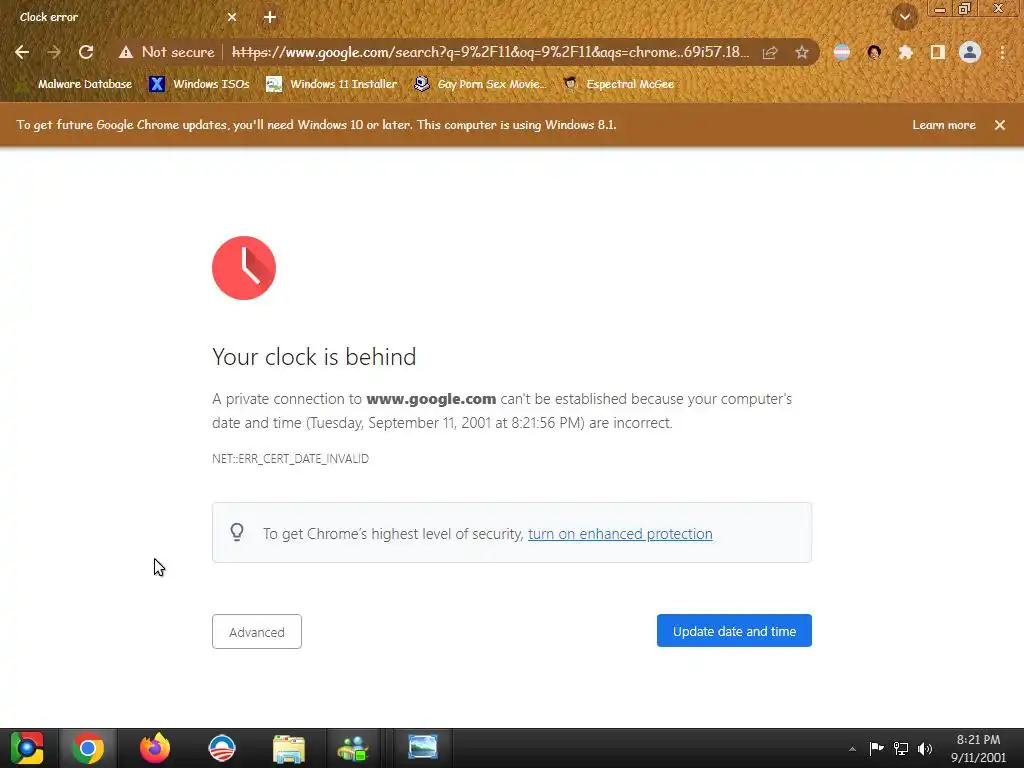This screenshot has width=1024, height=768.
Task: Reload the page with the refresh icon
Action: 86,52
